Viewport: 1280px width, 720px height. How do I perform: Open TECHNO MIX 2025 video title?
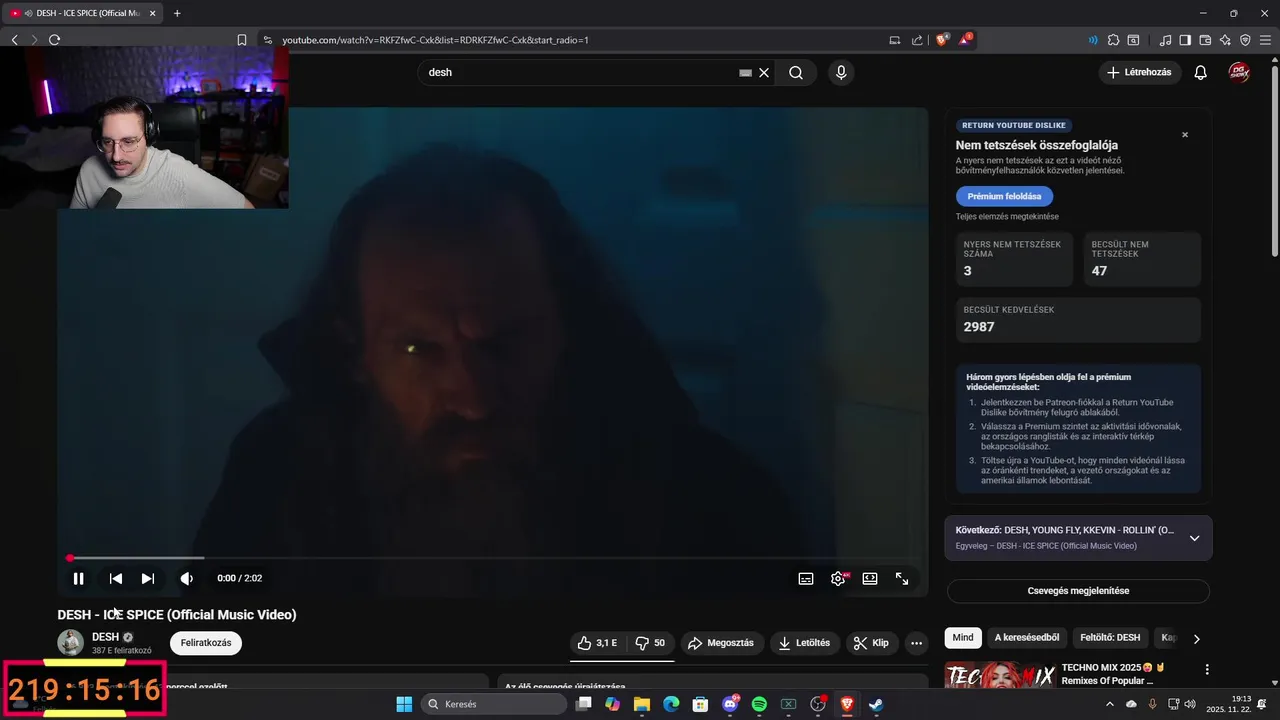point(1113,674)
